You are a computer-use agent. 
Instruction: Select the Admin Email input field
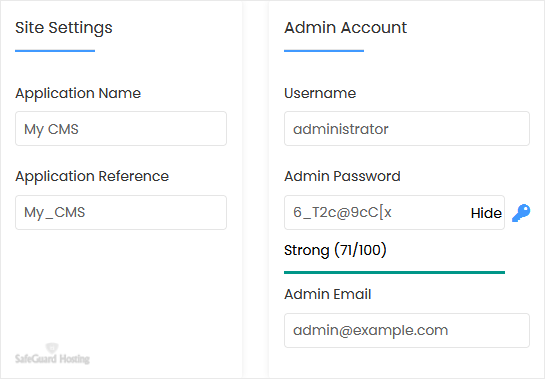[x=407, y=330]
